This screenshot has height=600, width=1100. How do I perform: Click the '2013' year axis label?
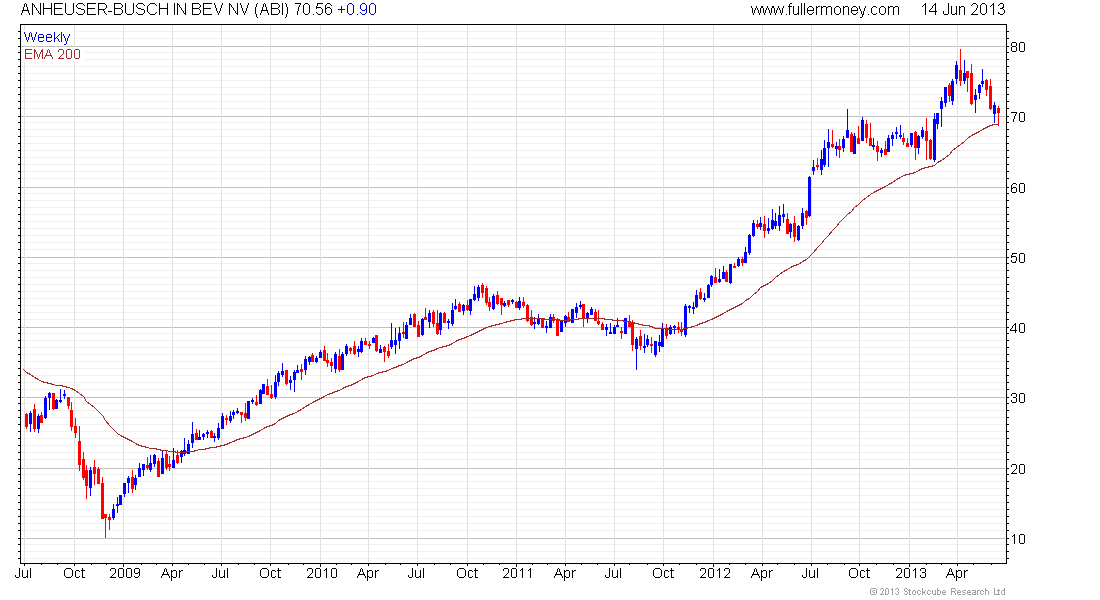(x=911, y=573)
